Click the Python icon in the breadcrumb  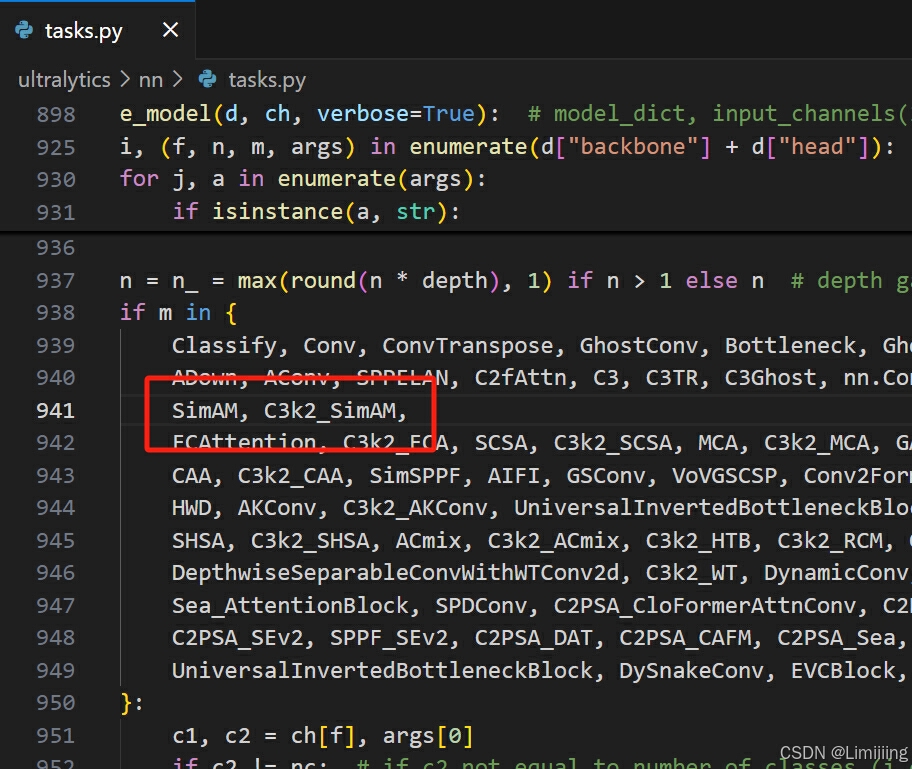(x=207, y=79)
